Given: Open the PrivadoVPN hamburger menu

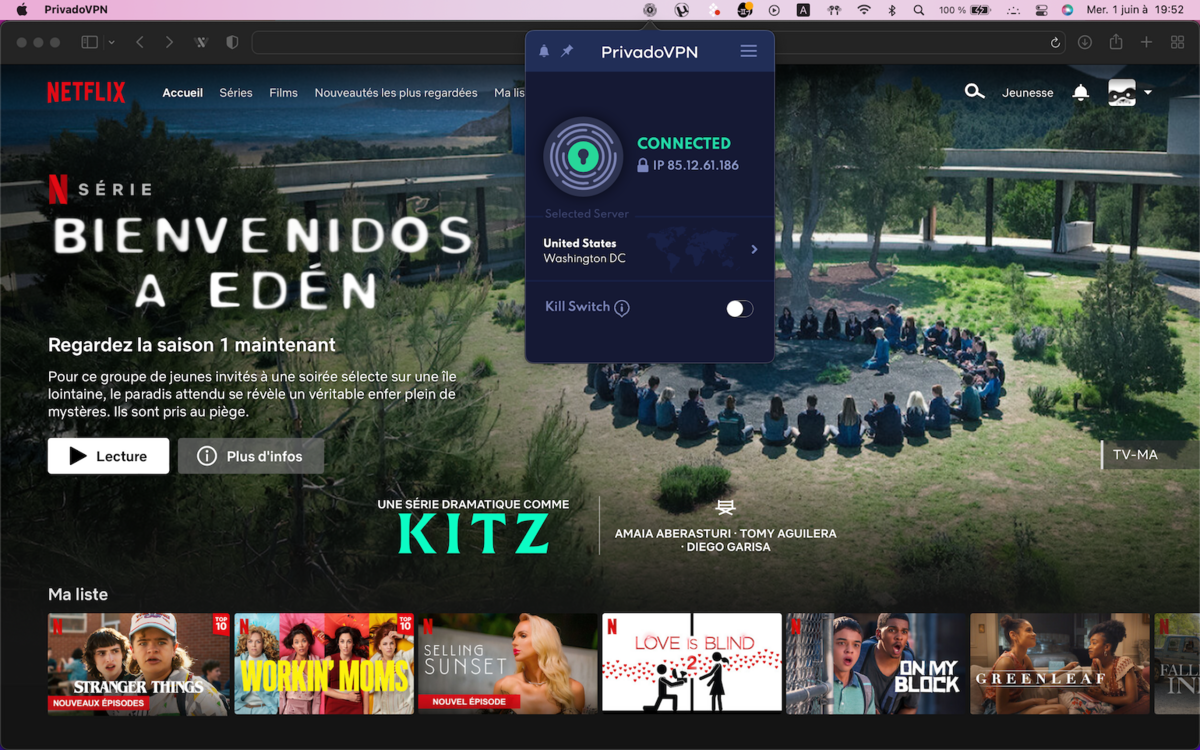Looking at the screenshot, I should tap(748, 51).
